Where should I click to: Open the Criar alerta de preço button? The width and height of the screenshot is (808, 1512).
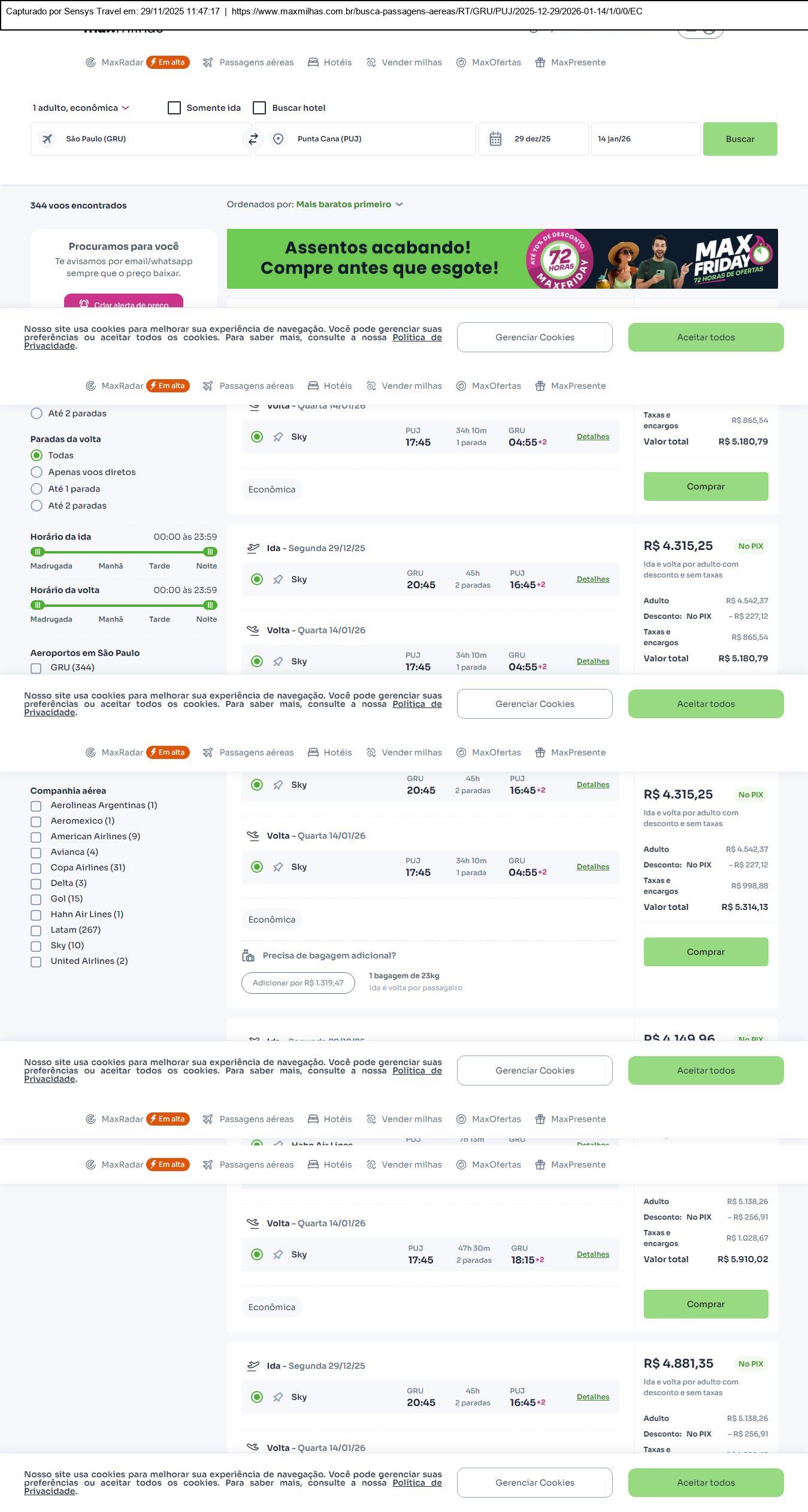pyautogui.click(x=123, y=303)
